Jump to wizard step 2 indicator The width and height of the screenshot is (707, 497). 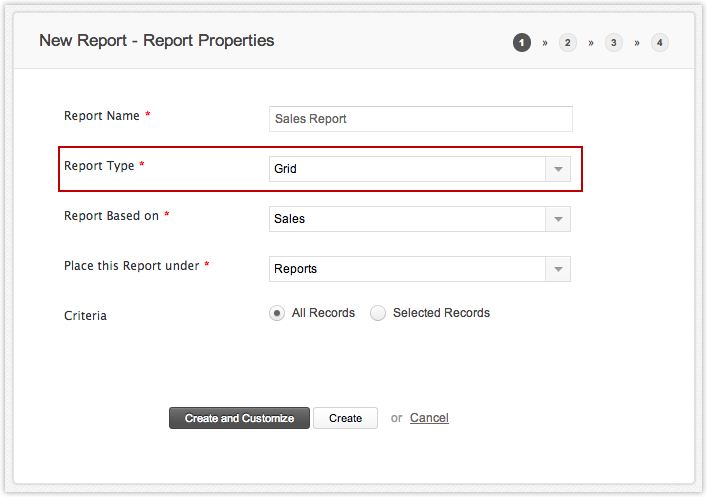568,42
